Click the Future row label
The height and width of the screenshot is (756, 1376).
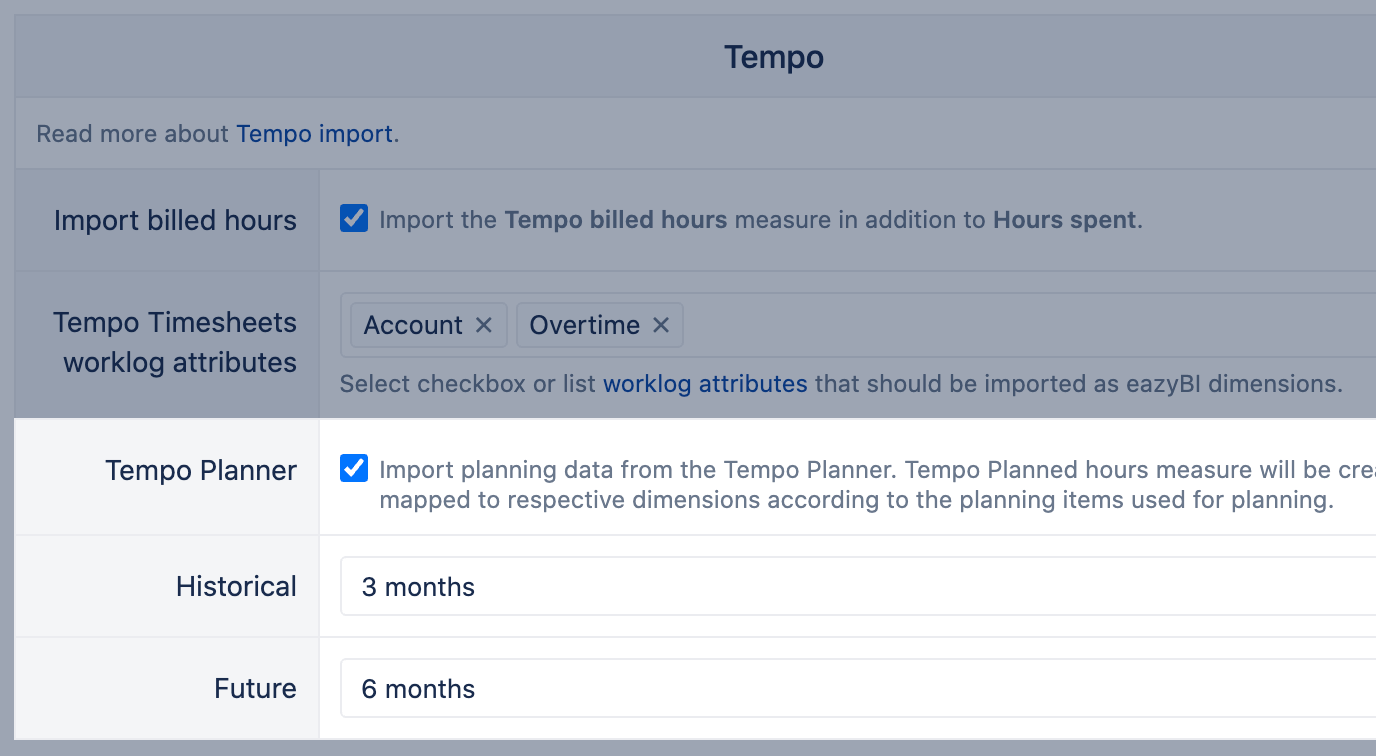[x=255, y=688]
